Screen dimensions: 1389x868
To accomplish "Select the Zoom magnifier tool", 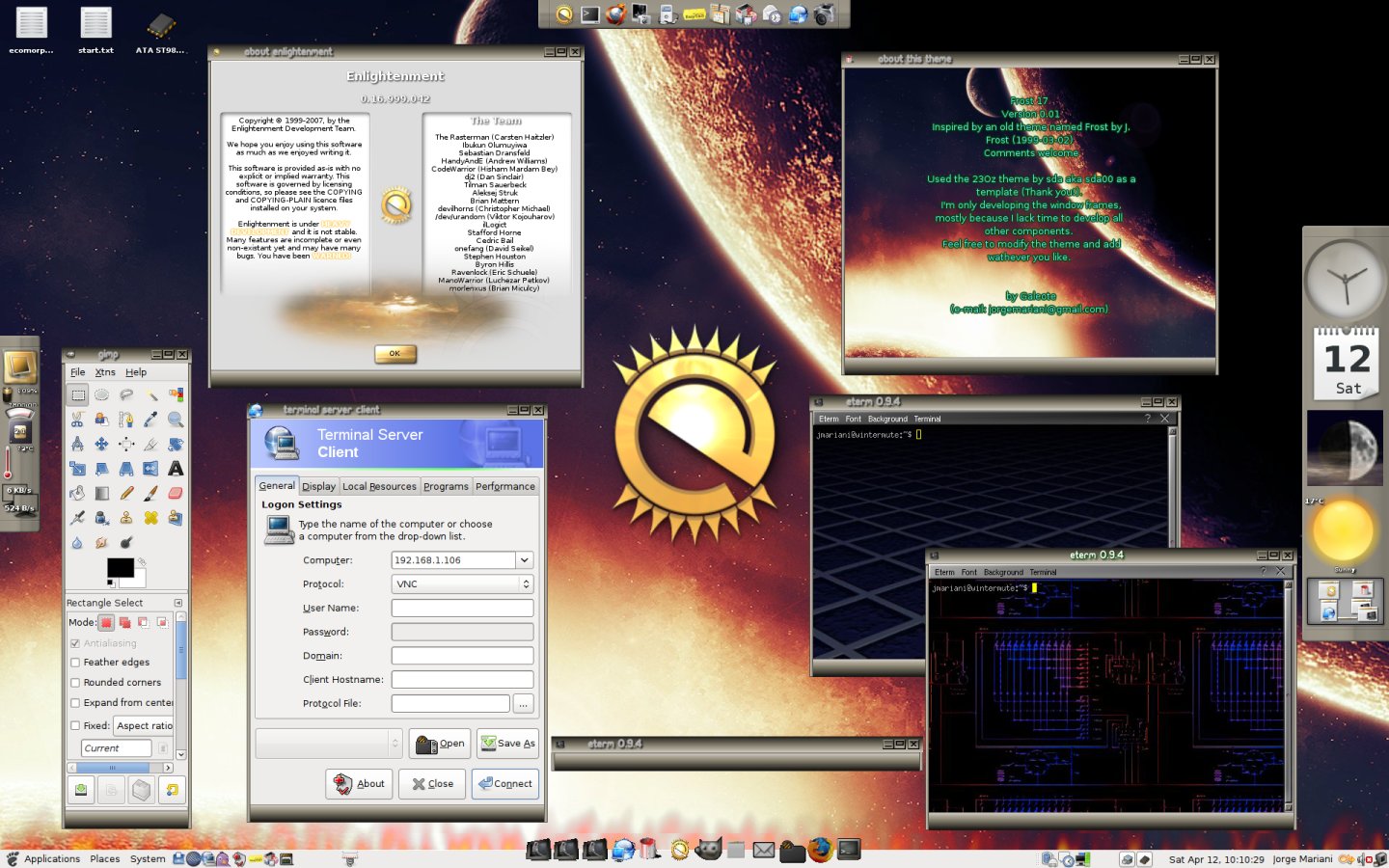I will click(x=176, y=420).
